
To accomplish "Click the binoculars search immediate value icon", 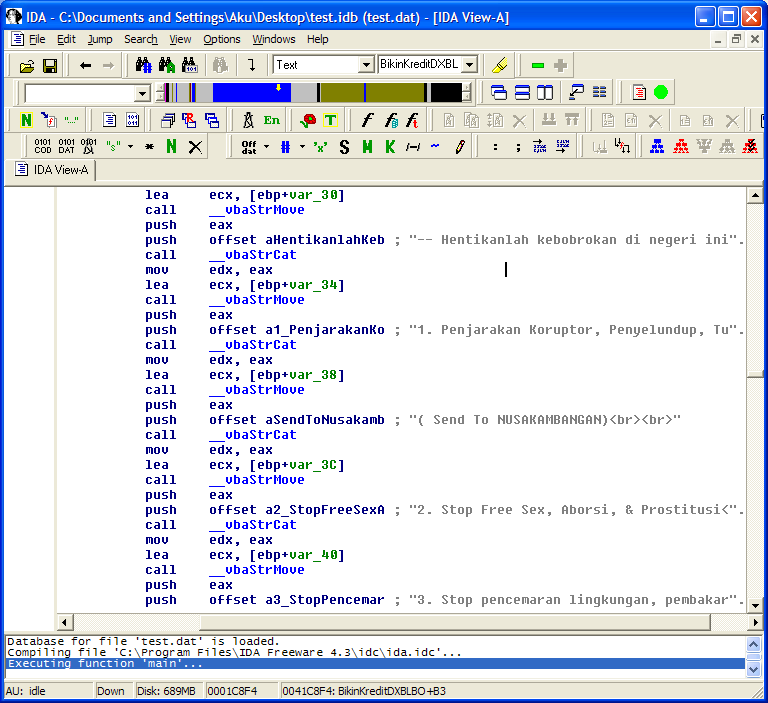I will pos(144,65).
